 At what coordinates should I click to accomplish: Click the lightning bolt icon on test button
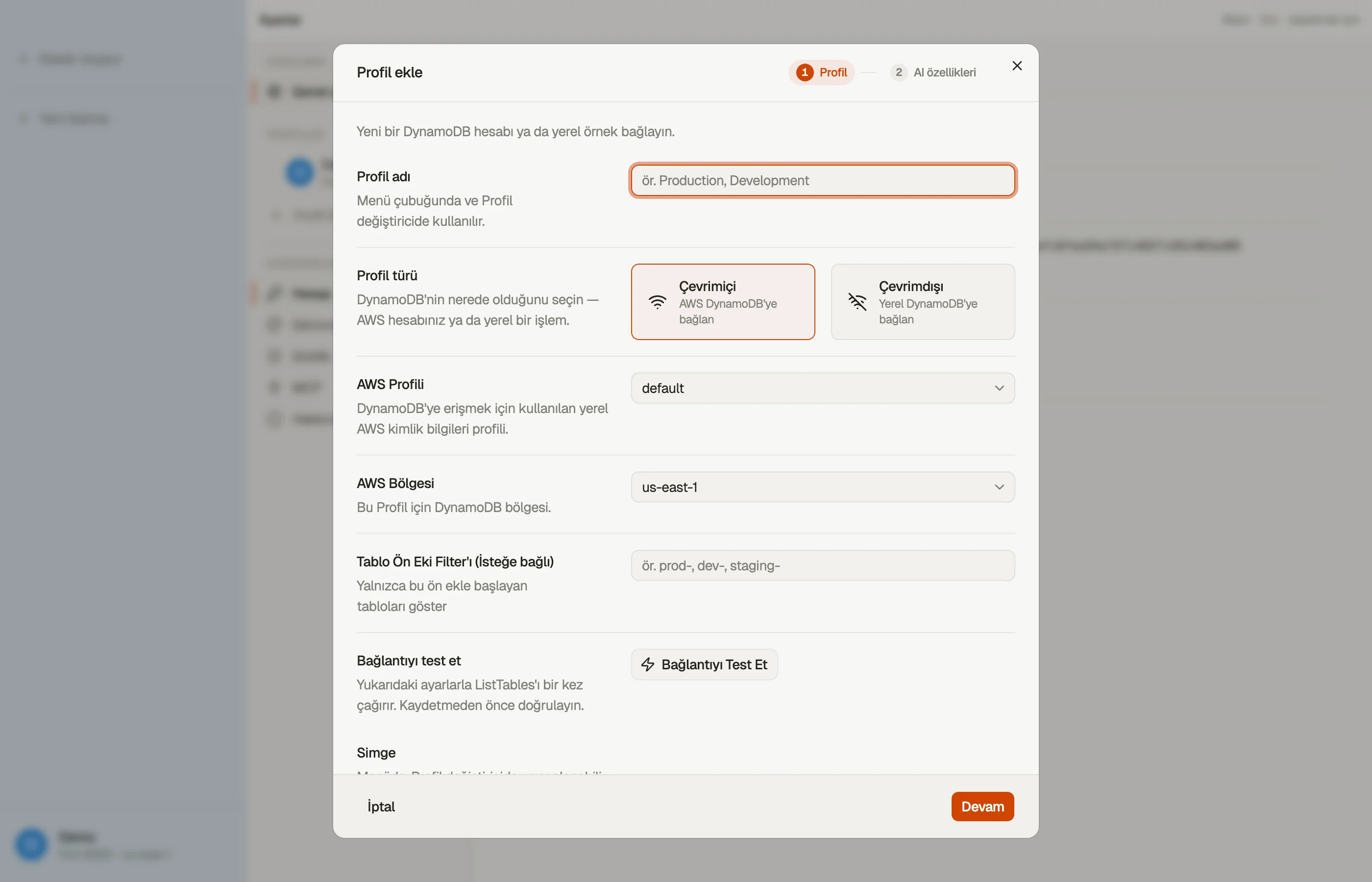coord(648,664)
